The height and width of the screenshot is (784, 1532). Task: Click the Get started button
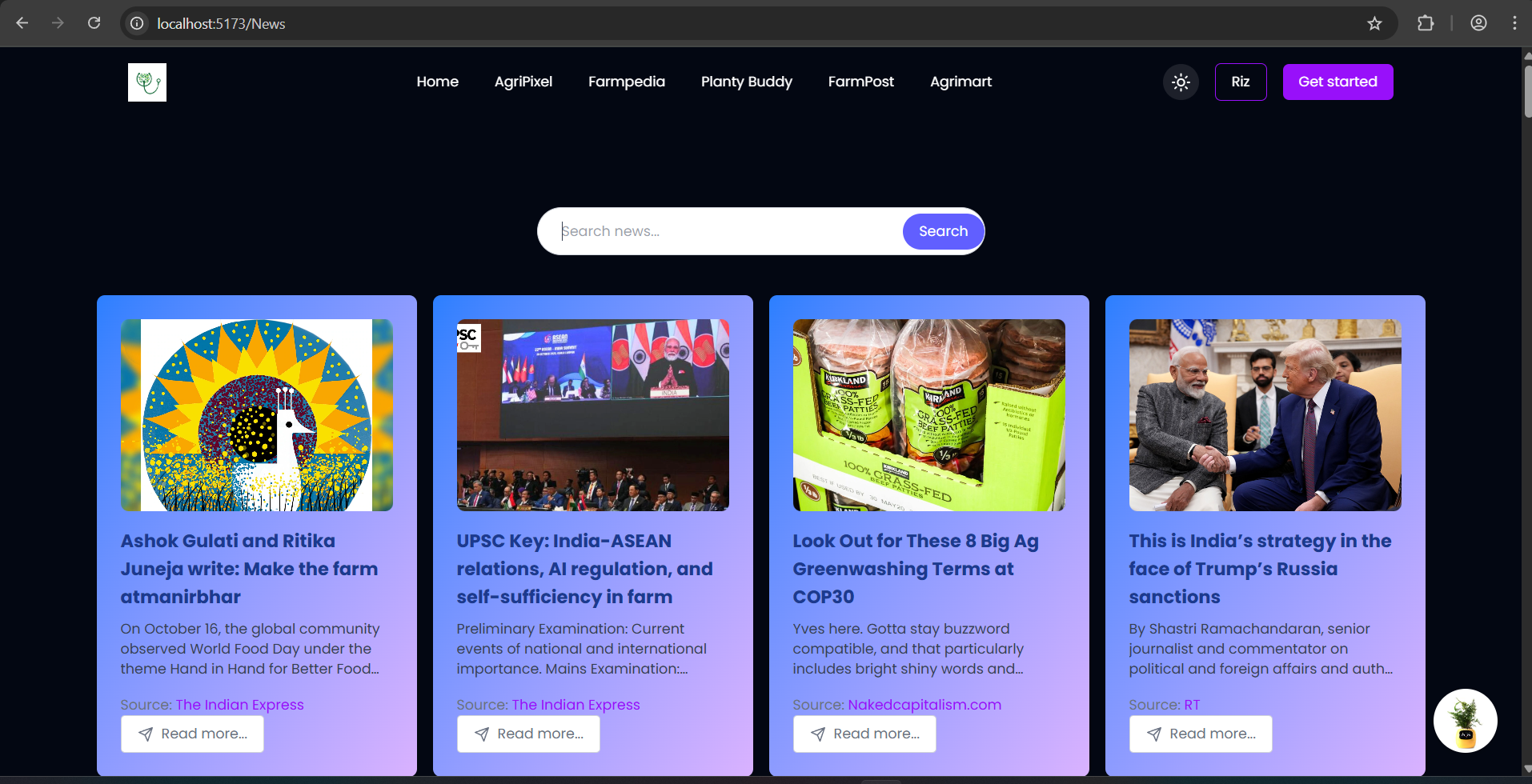pyautogui.click(x=1337, y=82)
